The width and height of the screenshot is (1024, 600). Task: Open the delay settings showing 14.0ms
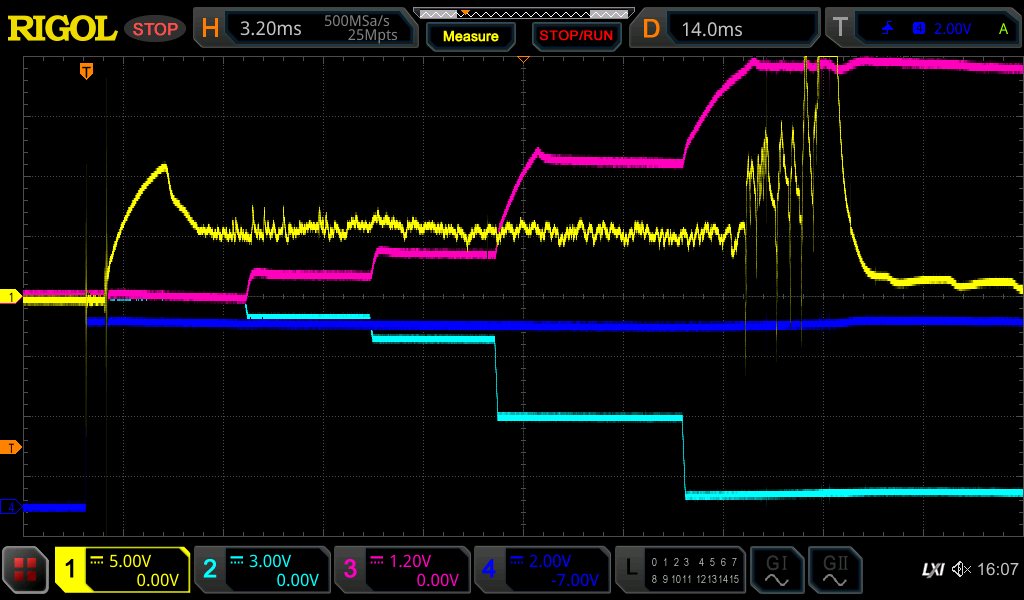(x=728, y=29)
